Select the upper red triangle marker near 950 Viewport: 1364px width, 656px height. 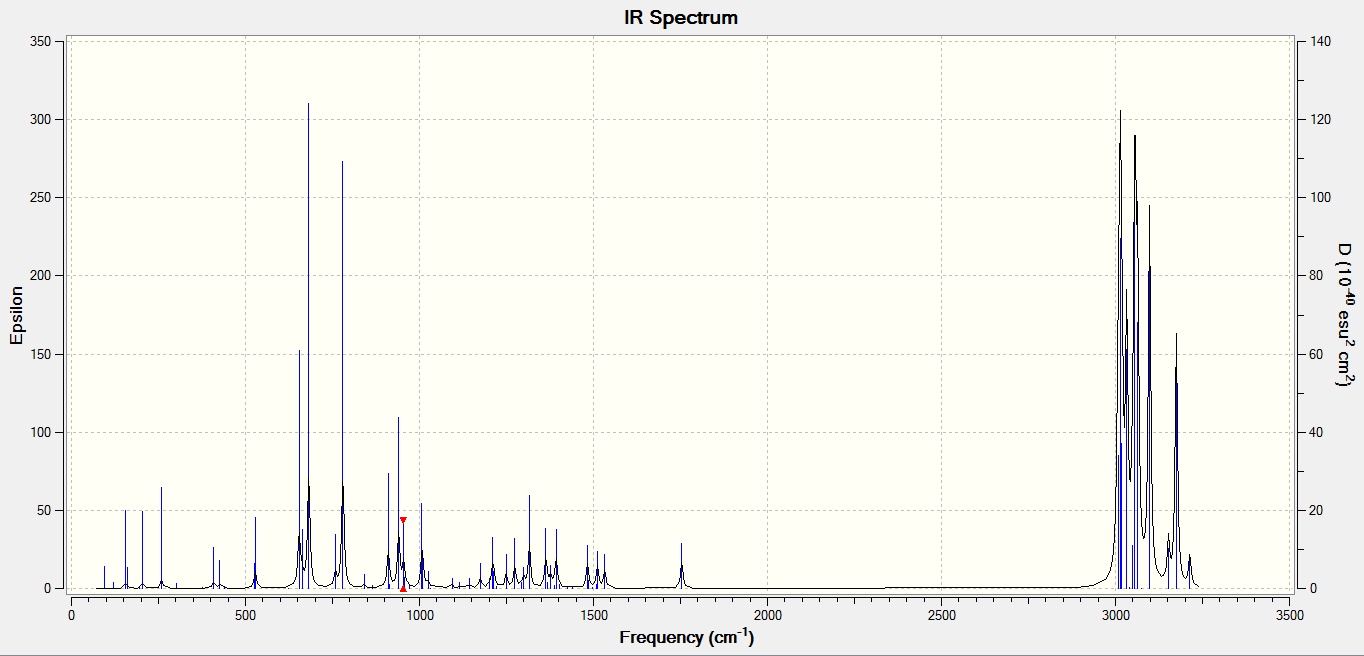pyautogui.click(x=403, y=520)
